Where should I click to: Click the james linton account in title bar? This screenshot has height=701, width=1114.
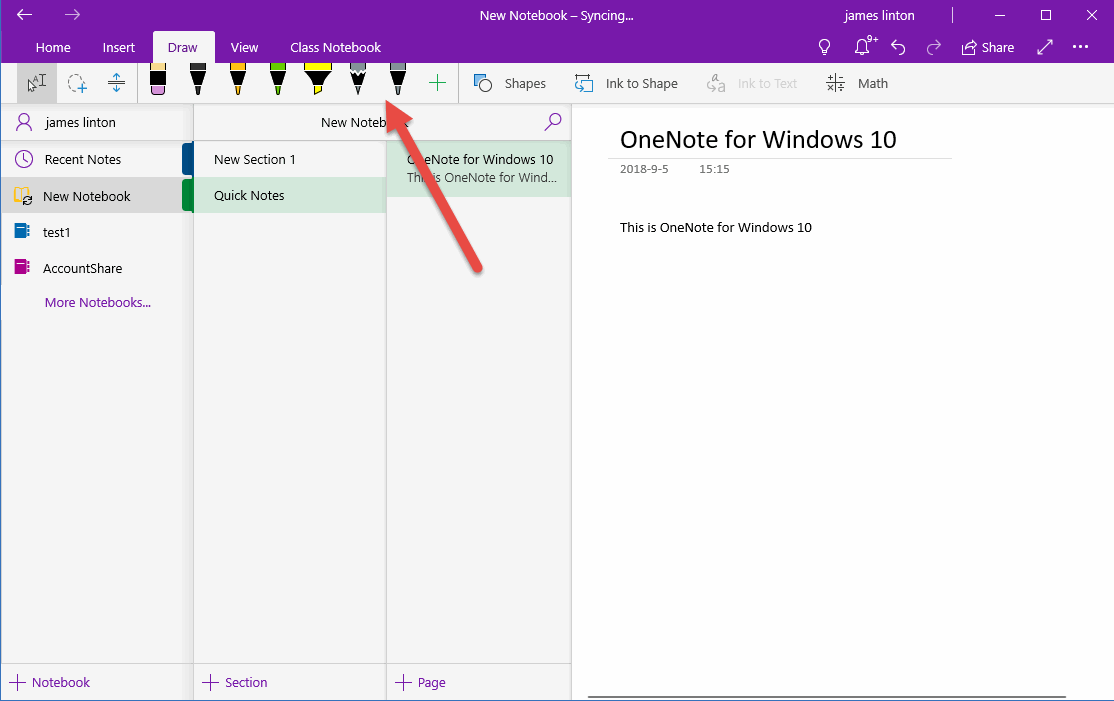(879, 16)
